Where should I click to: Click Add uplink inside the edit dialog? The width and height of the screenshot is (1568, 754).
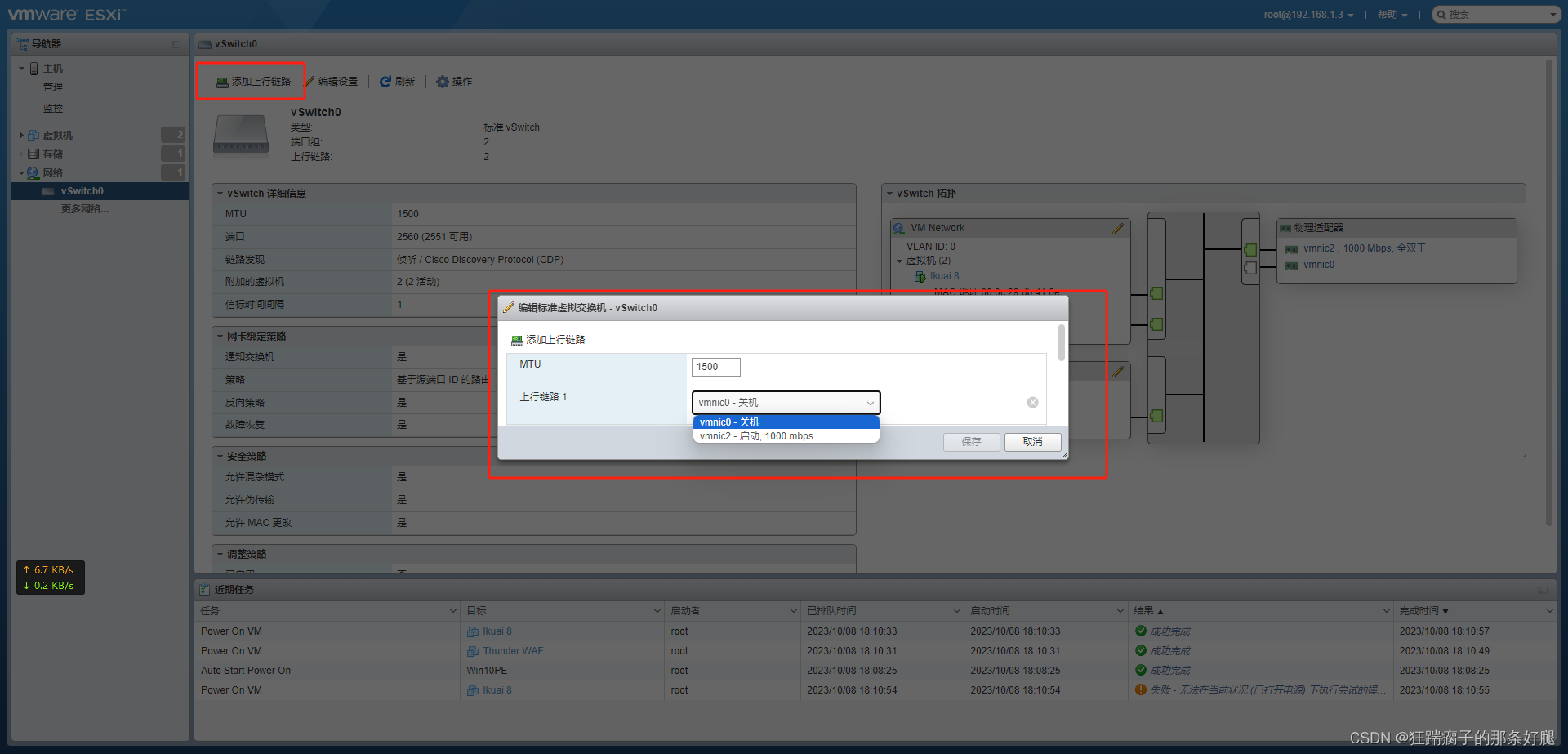click(548, 340)
